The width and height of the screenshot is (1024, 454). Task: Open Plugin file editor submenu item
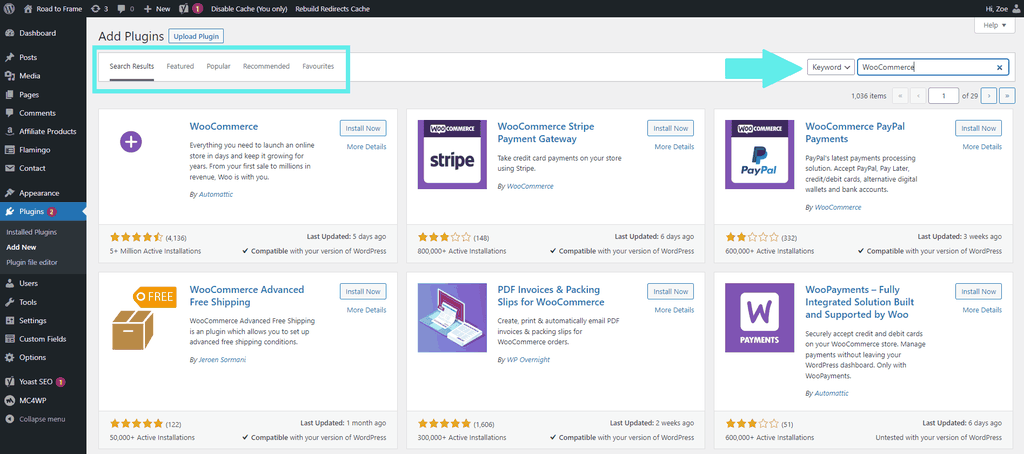coord(32,263)
